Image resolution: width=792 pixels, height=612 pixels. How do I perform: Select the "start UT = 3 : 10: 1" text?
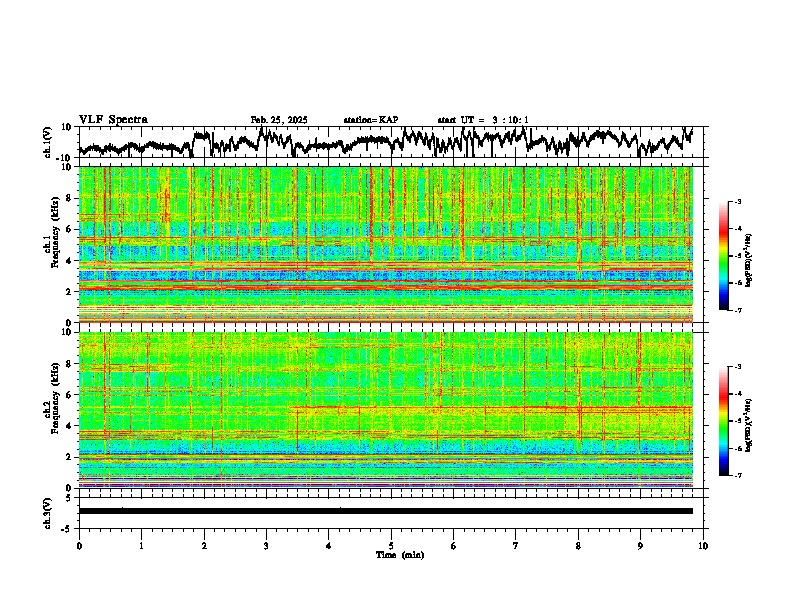[x=483, y=120]
